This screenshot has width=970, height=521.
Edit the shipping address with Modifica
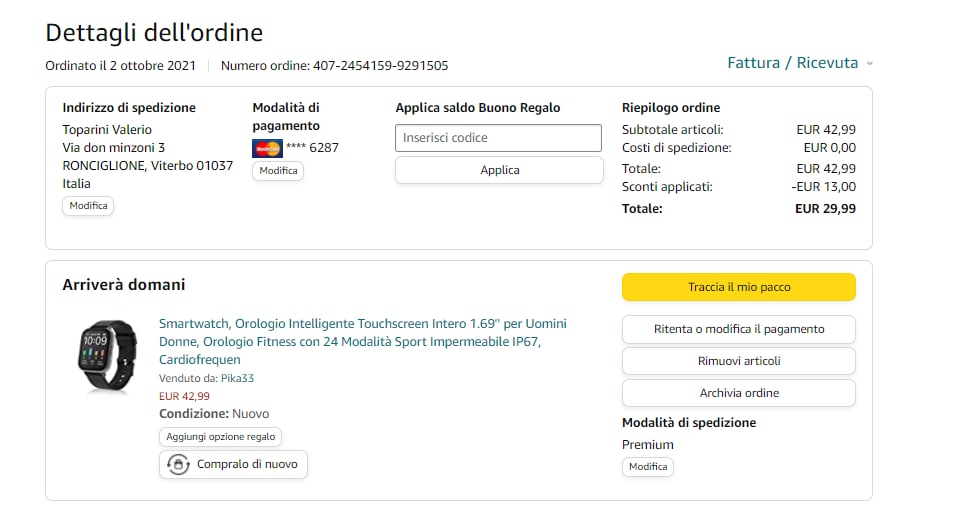(88, 206)
